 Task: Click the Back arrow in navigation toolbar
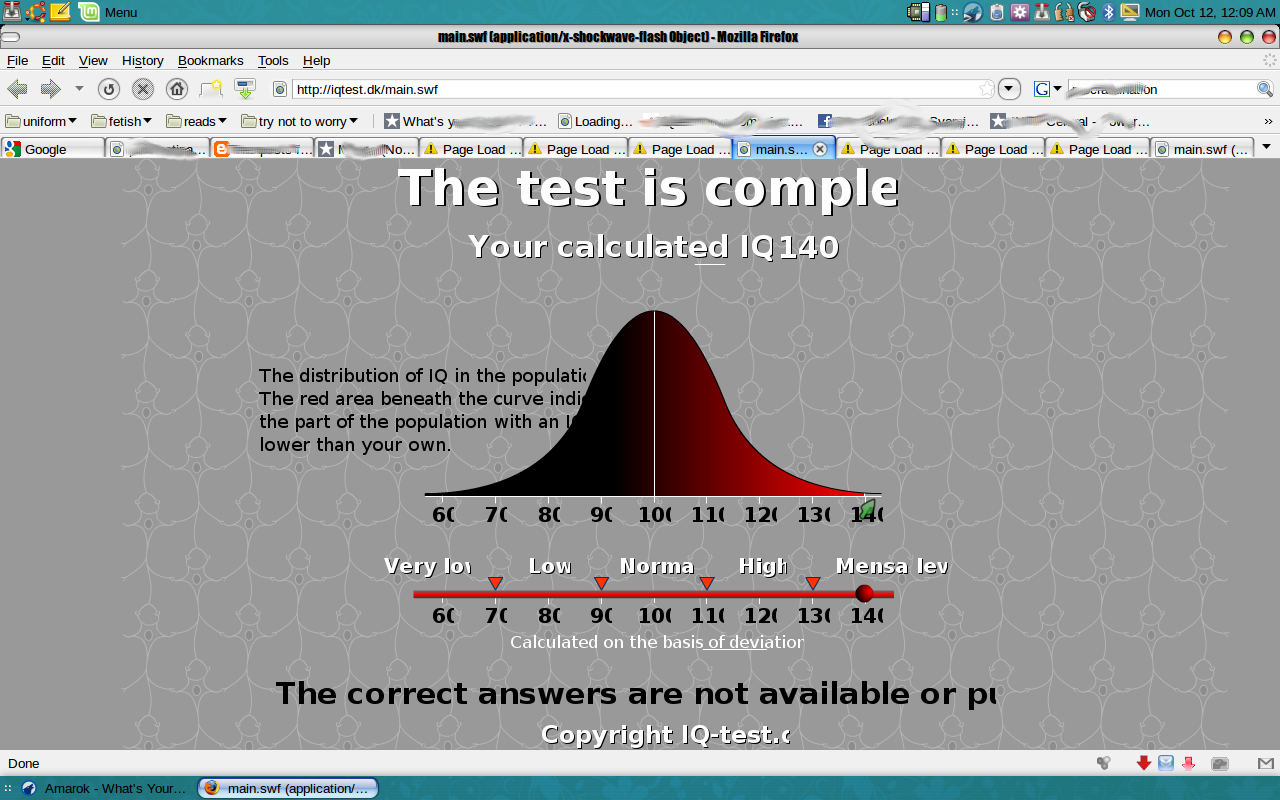click(17, 89)
